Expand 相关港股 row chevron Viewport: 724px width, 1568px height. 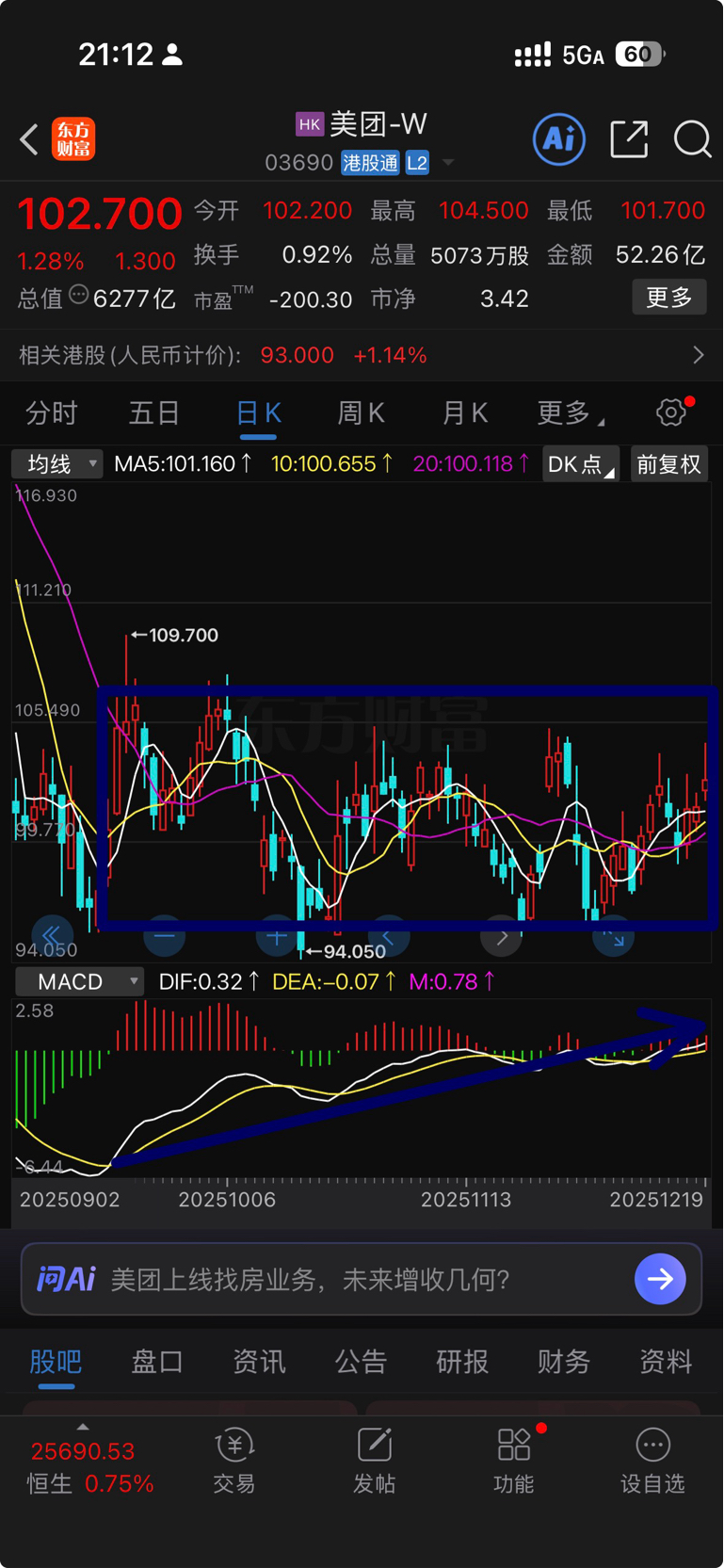point(698,355)
